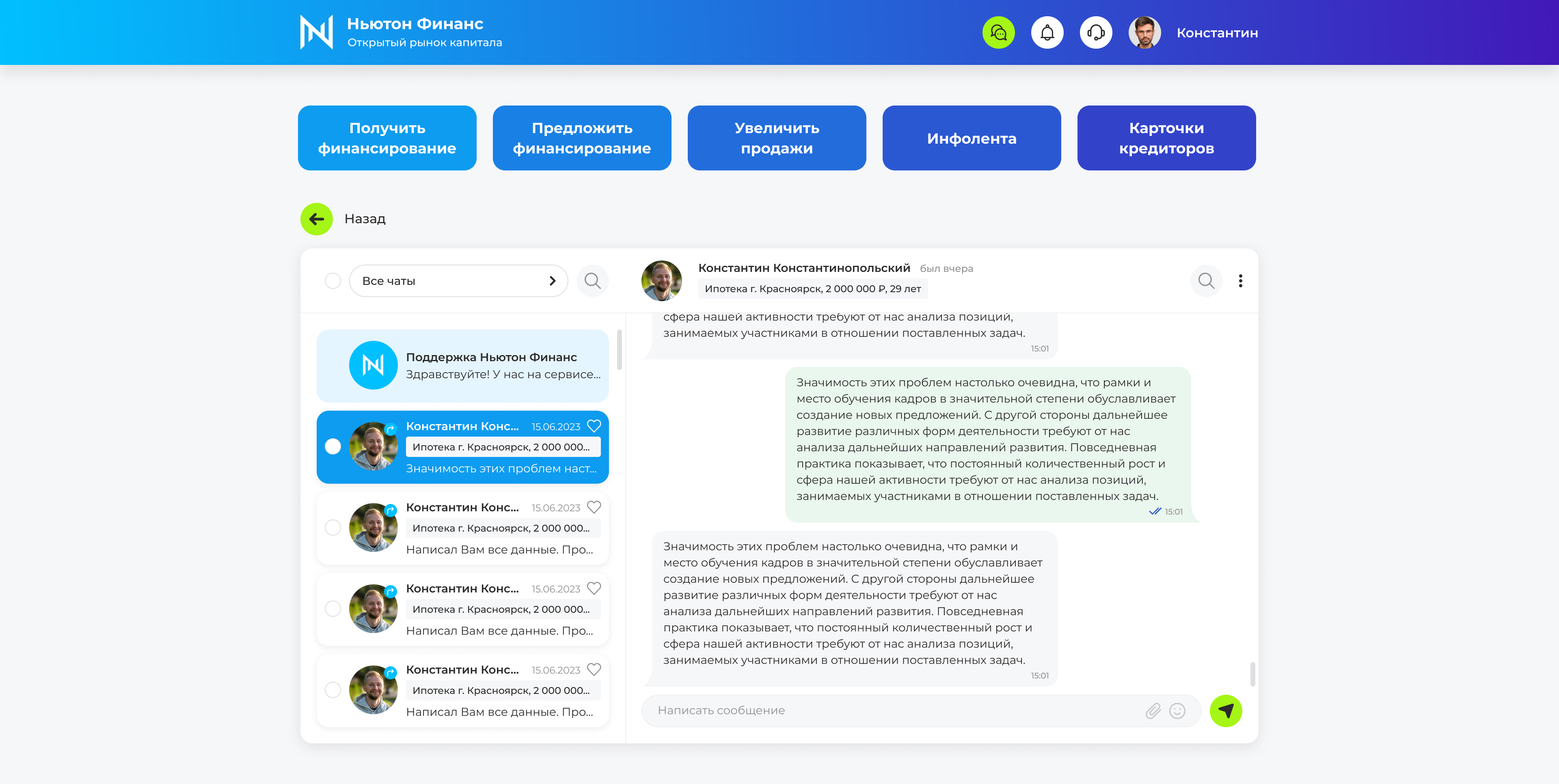The width and height of the screenshot is (1559, 784).
Task: Click the Поддержка Ньютон Финанс logo avatar
Action: [374, 365]
